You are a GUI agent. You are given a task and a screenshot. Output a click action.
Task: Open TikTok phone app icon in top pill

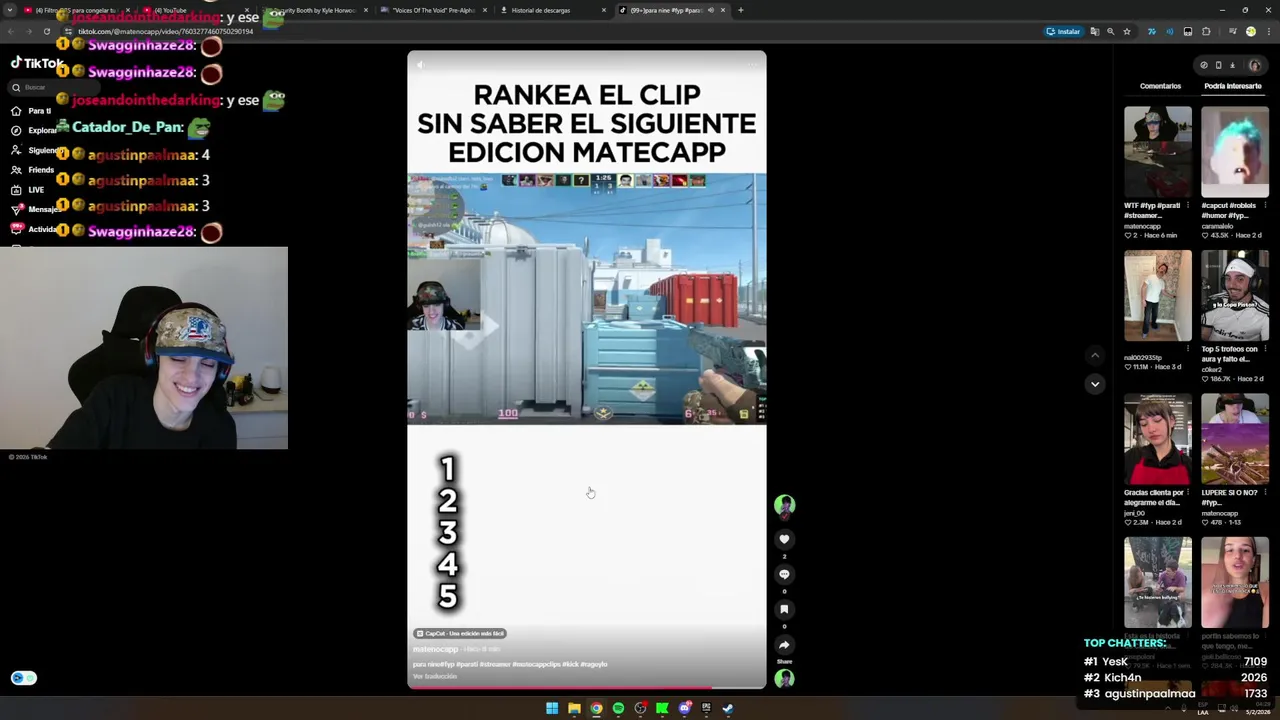1218,65
